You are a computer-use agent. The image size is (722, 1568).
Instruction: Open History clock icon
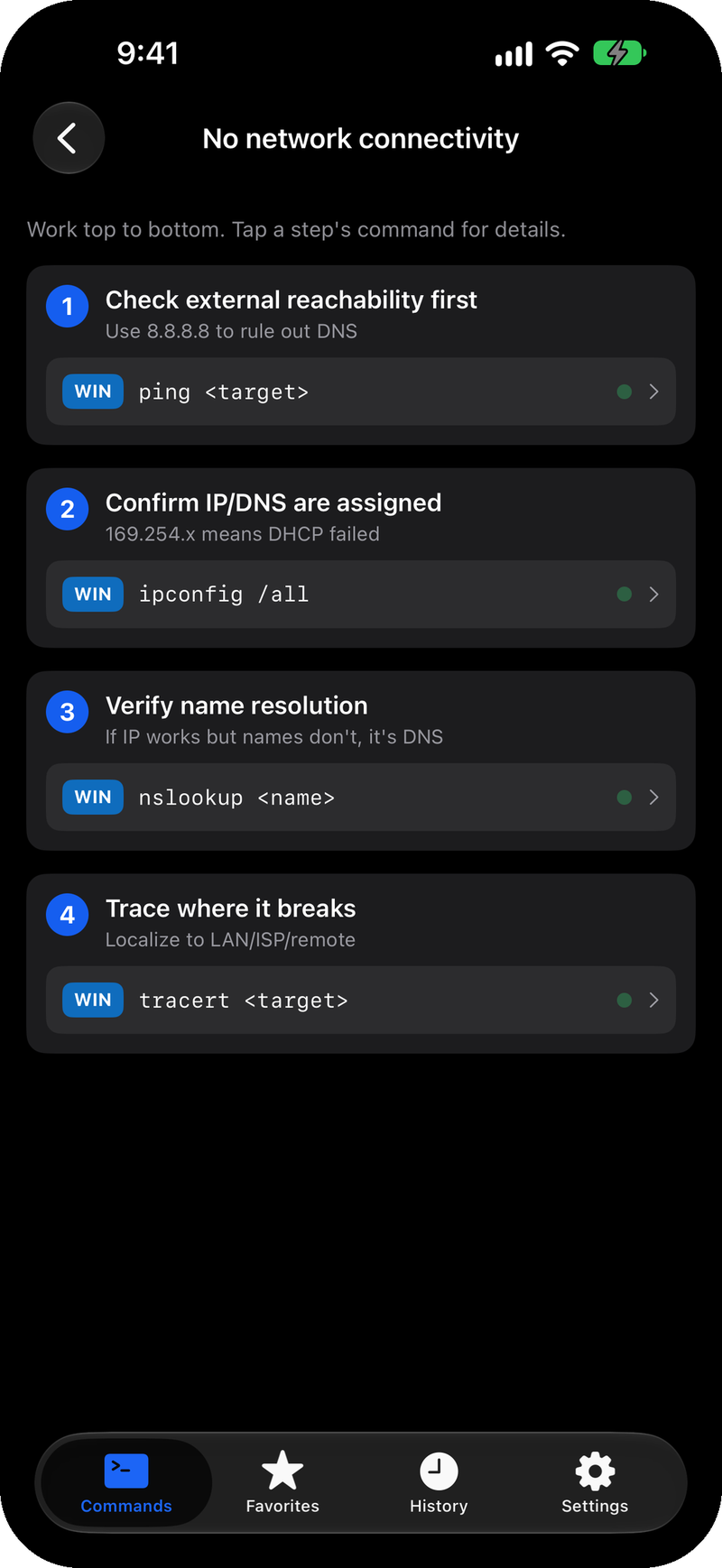tap(439, 1471)
